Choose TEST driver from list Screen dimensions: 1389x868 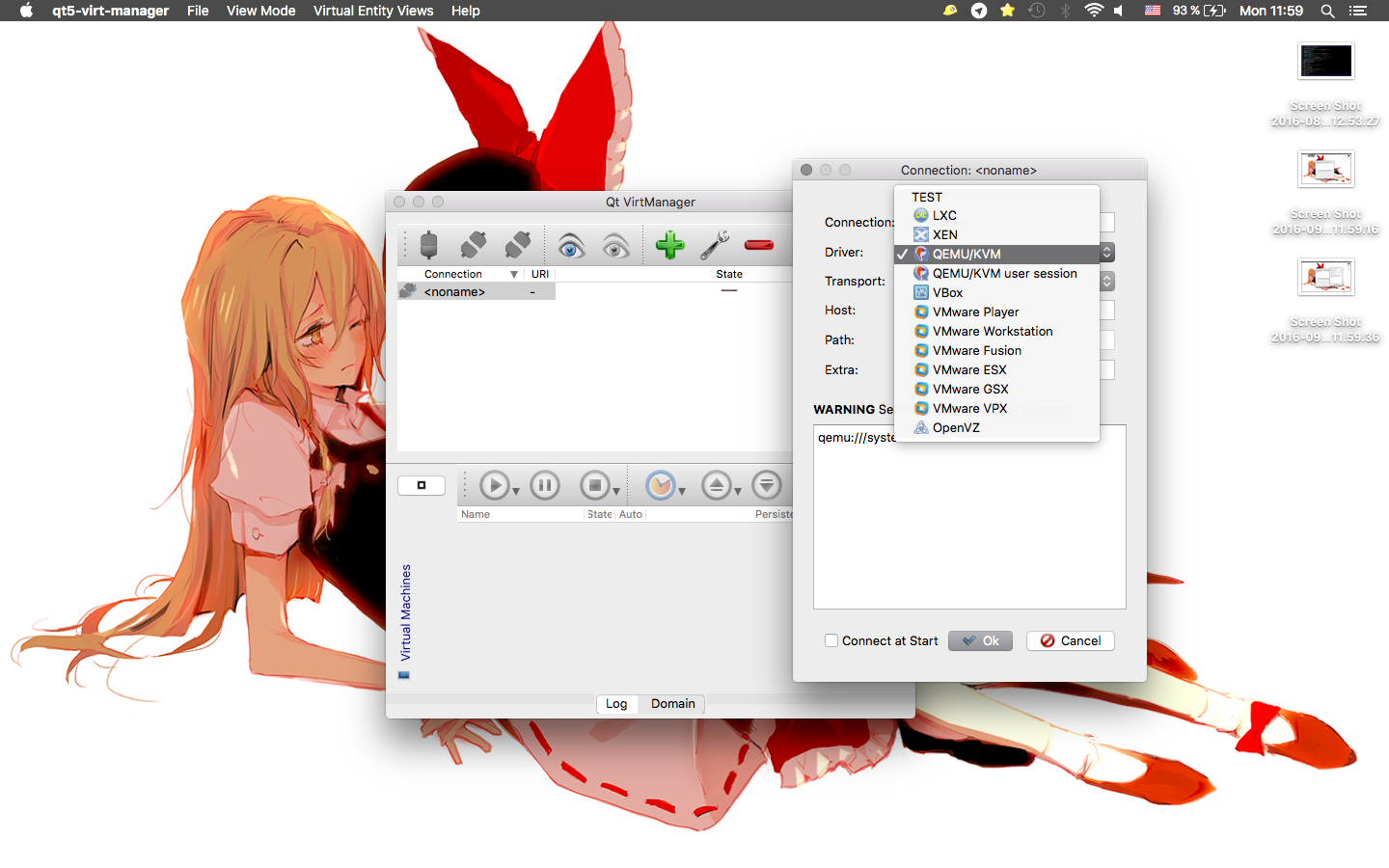click(x=997, y=197)
